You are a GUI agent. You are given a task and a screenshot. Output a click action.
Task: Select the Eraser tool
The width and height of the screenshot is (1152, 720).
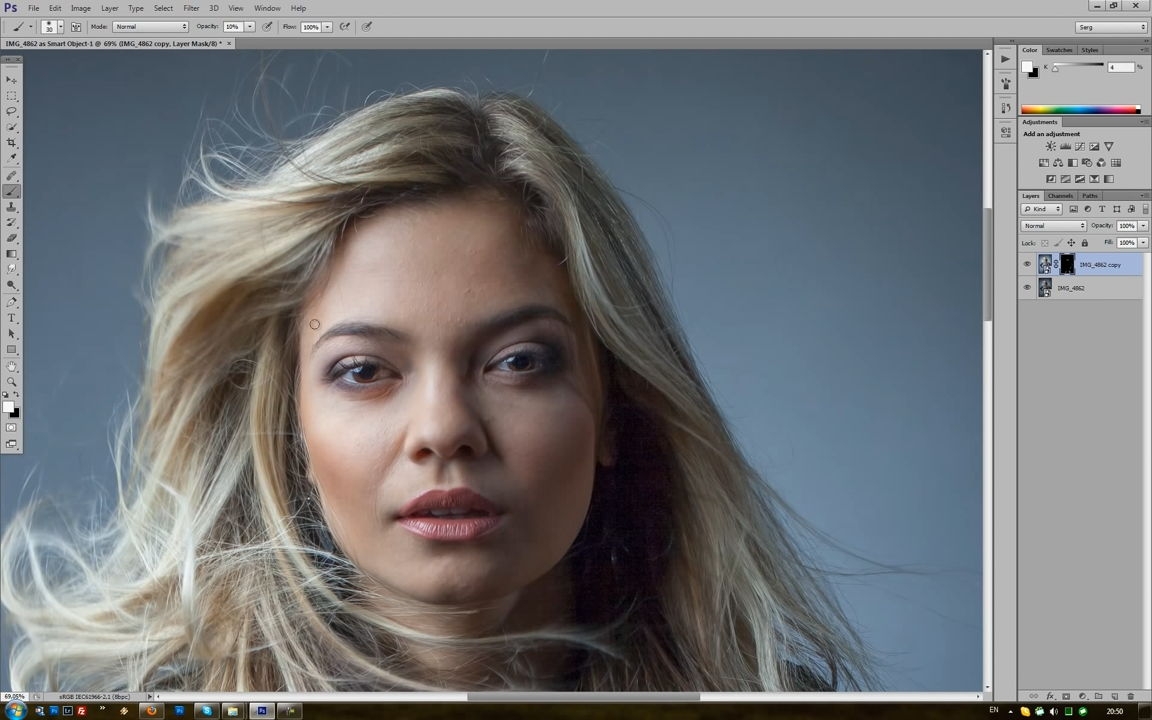pyautogui.click(x=12, y=238)
